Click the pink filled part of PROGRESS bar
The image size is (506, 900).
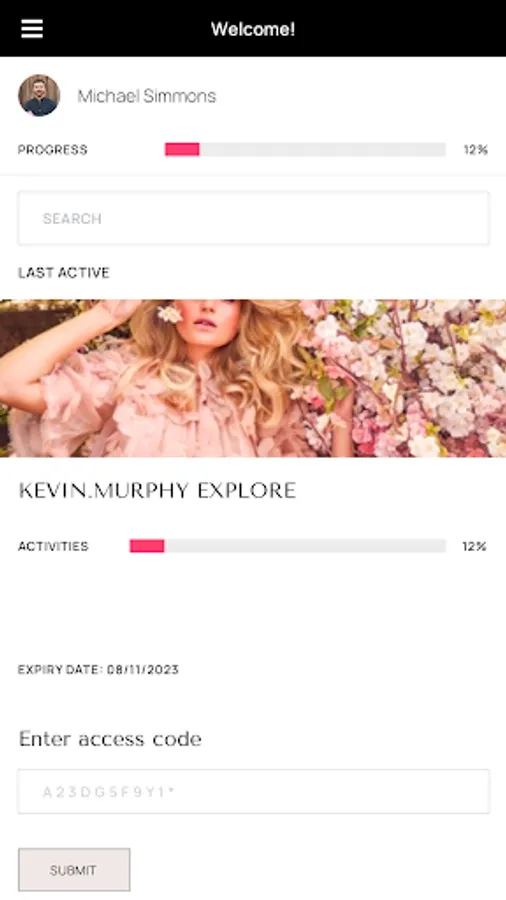(182, 149)
